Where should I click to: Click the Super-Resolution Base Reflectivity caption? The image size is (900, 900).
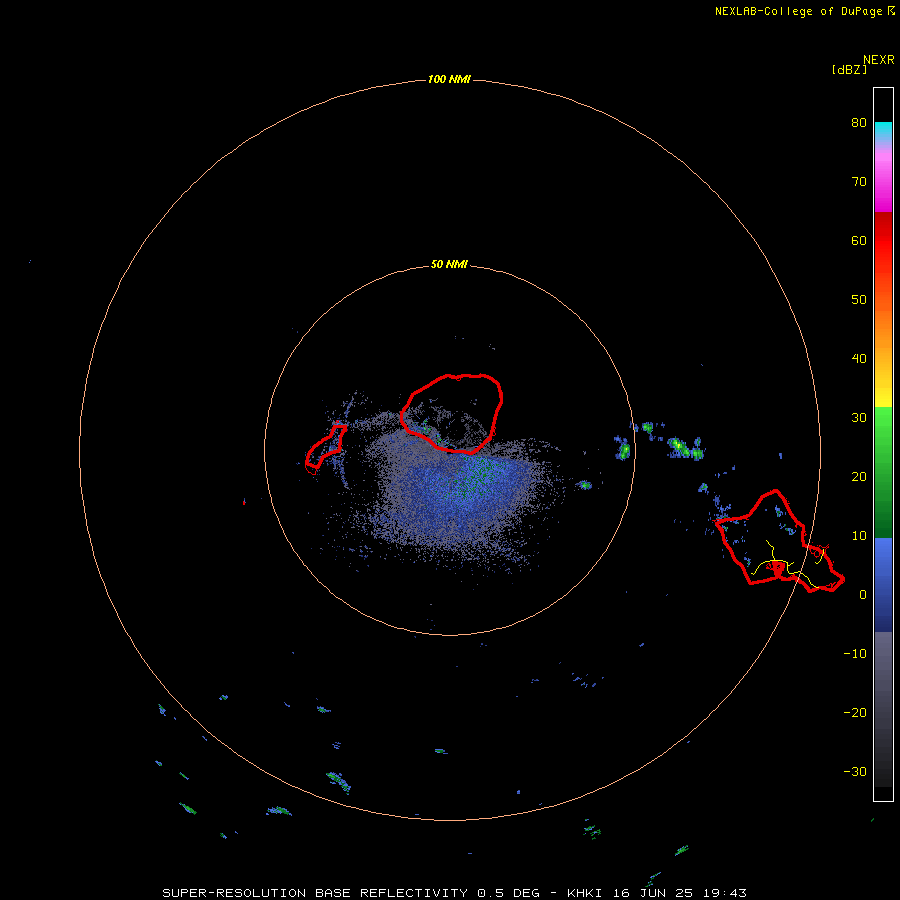click(454, 893)
